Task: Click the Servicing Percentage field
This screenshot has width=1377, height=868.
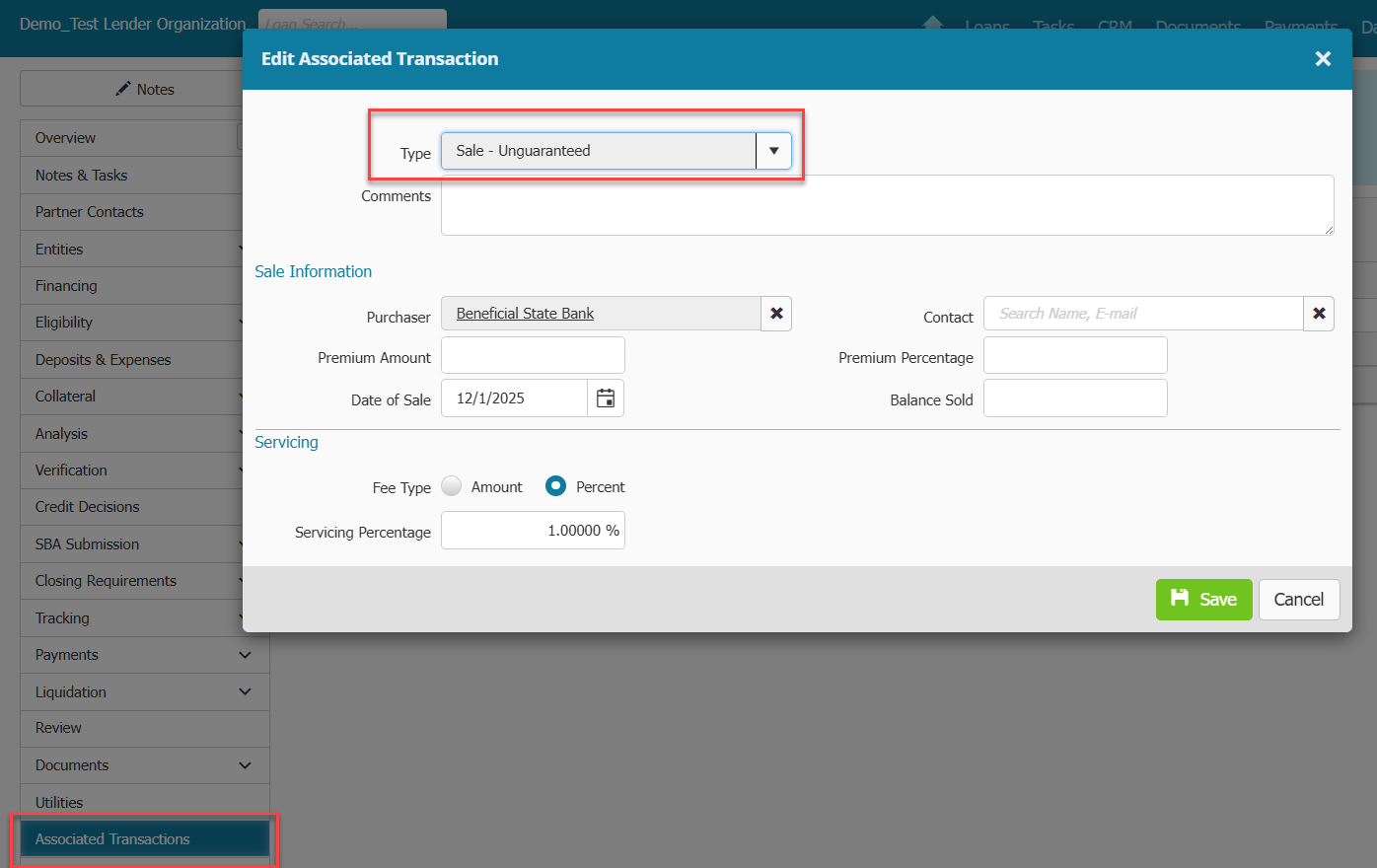Action: tap(533, 531)
